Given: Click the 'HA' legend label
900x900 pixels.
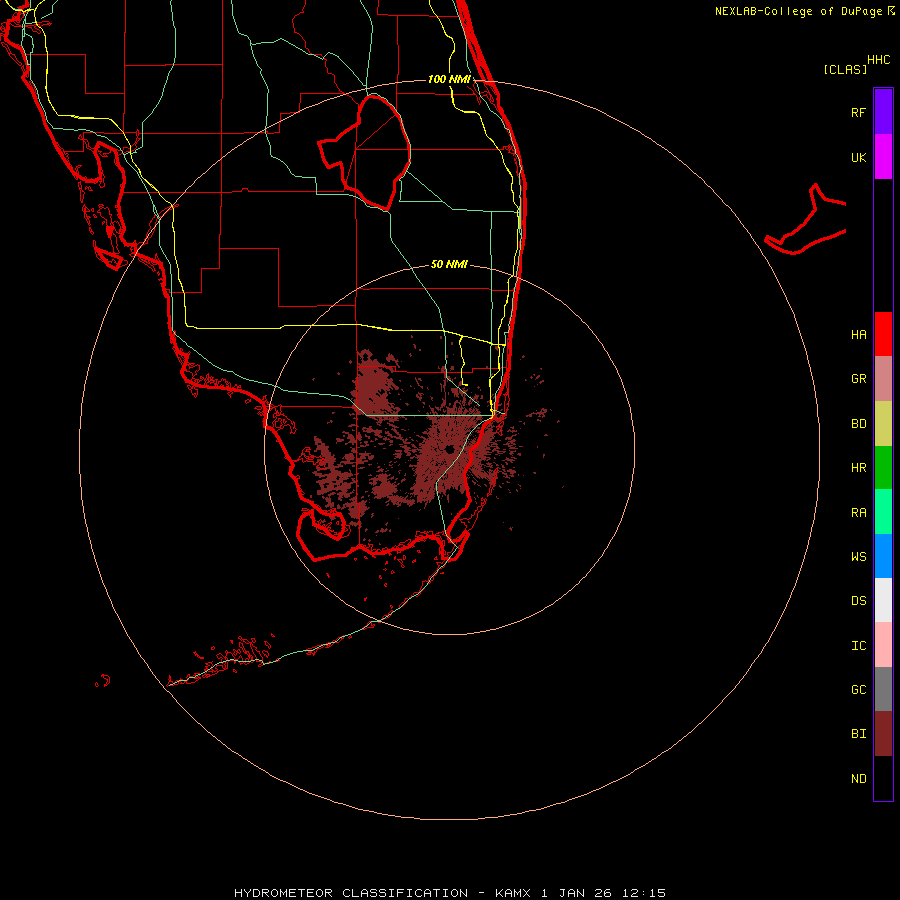Looking at the screenshot, I should click(x=858, y=334).
